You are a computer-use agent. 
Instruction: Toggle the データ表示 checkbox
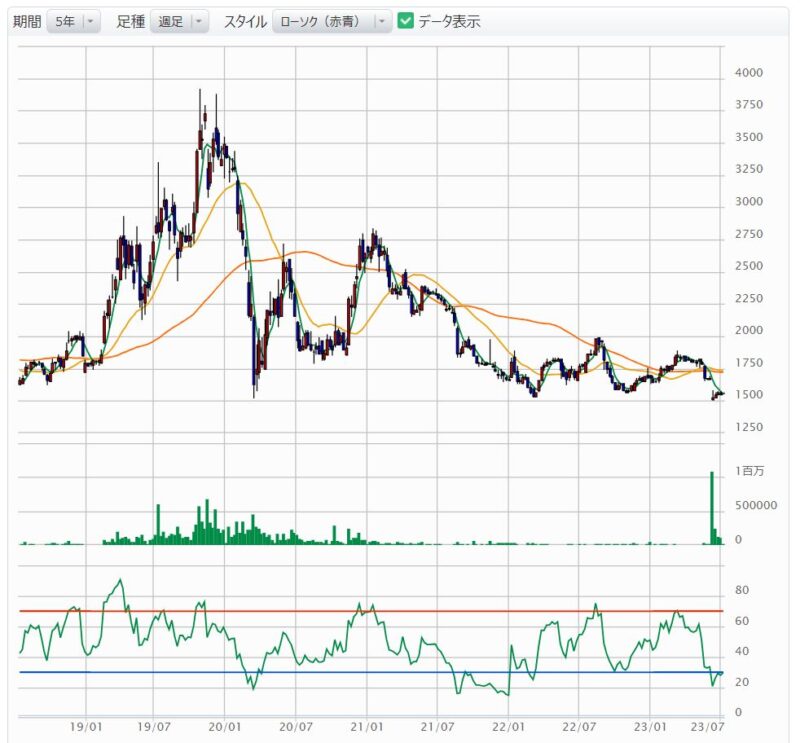click(x=406, y=21)
